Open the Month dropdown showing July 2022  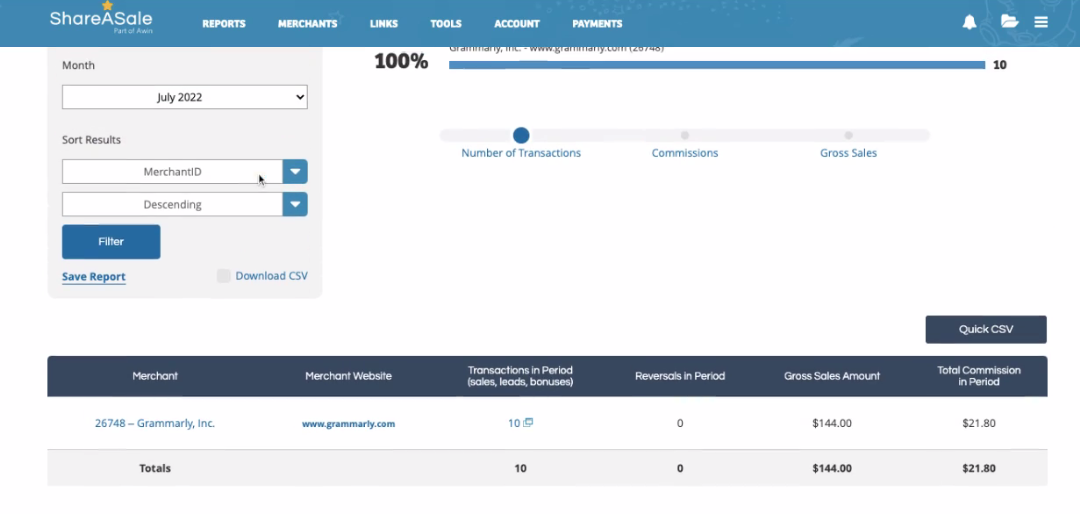click(185, 97)
